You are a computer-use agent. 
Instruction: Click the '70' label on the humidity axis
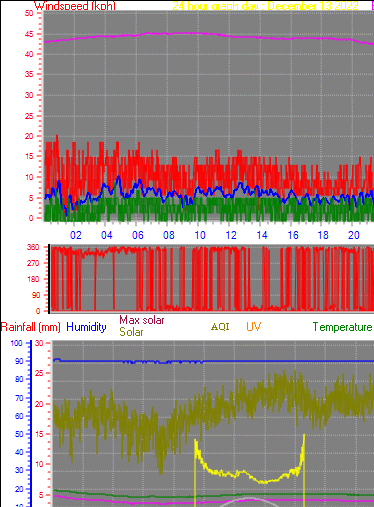19,398
